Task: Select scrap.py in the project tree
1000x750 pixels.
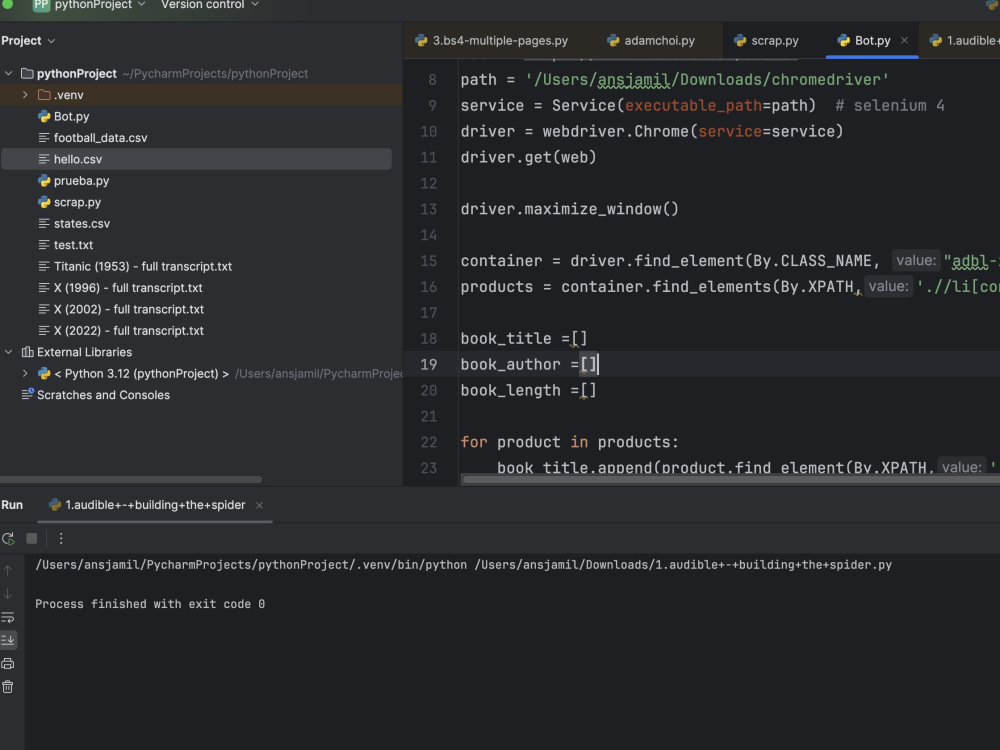Action: tap(77, 202)
